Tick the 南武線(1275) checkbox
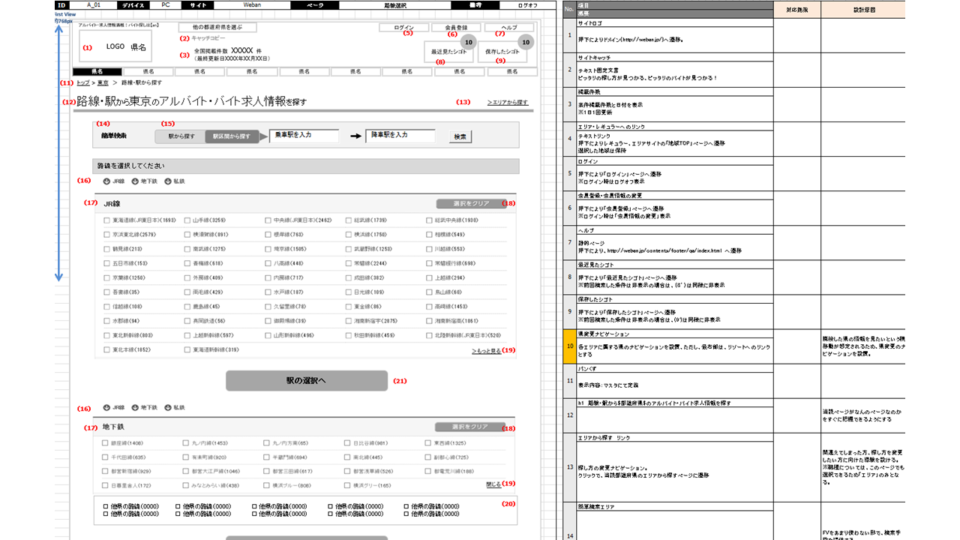 point(187,249)
